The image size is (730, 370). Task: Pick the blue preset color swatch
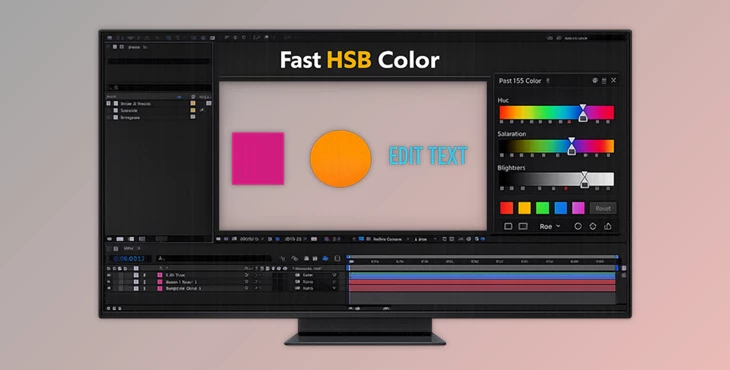click(561, 208)
